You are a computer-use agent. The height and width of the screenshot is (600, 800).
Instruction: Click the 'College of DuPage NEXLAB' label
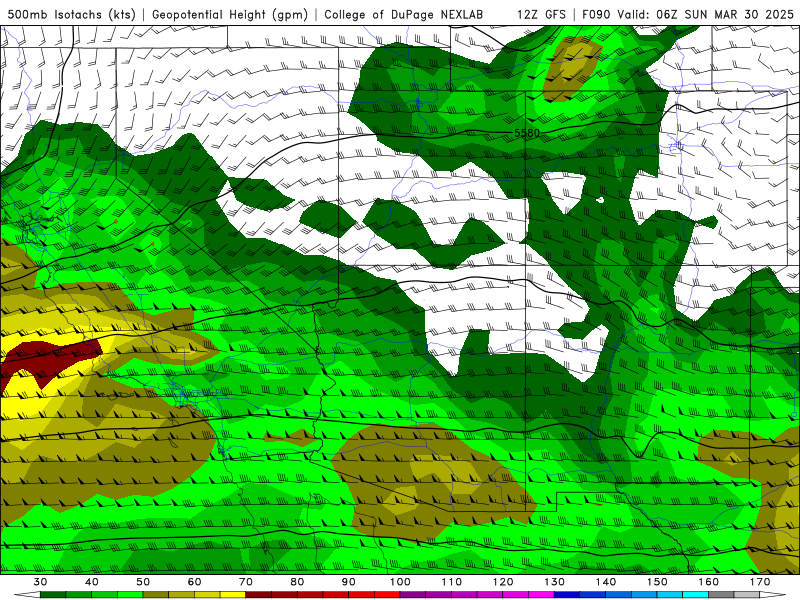(404, 14)
